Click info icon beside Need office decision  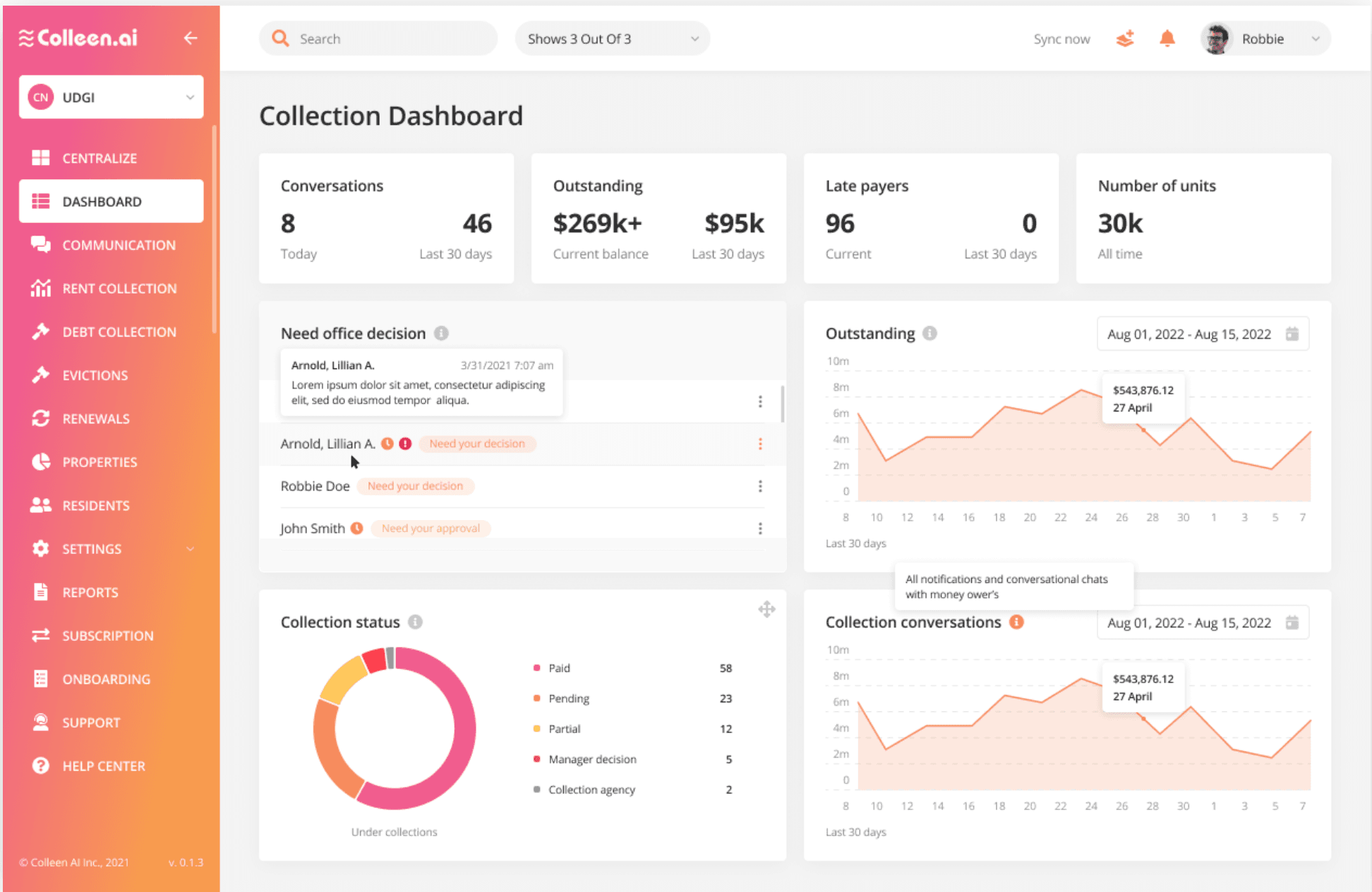click(441, 333)
